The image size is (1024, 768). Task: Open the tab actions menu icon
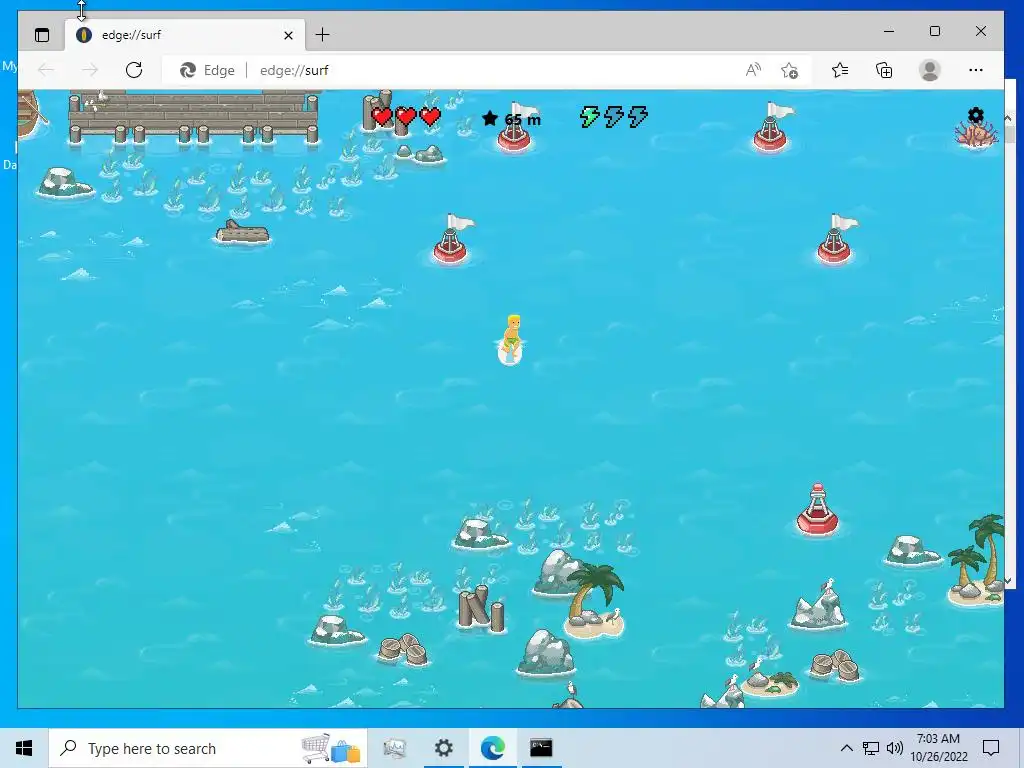[x=42, y=35]
